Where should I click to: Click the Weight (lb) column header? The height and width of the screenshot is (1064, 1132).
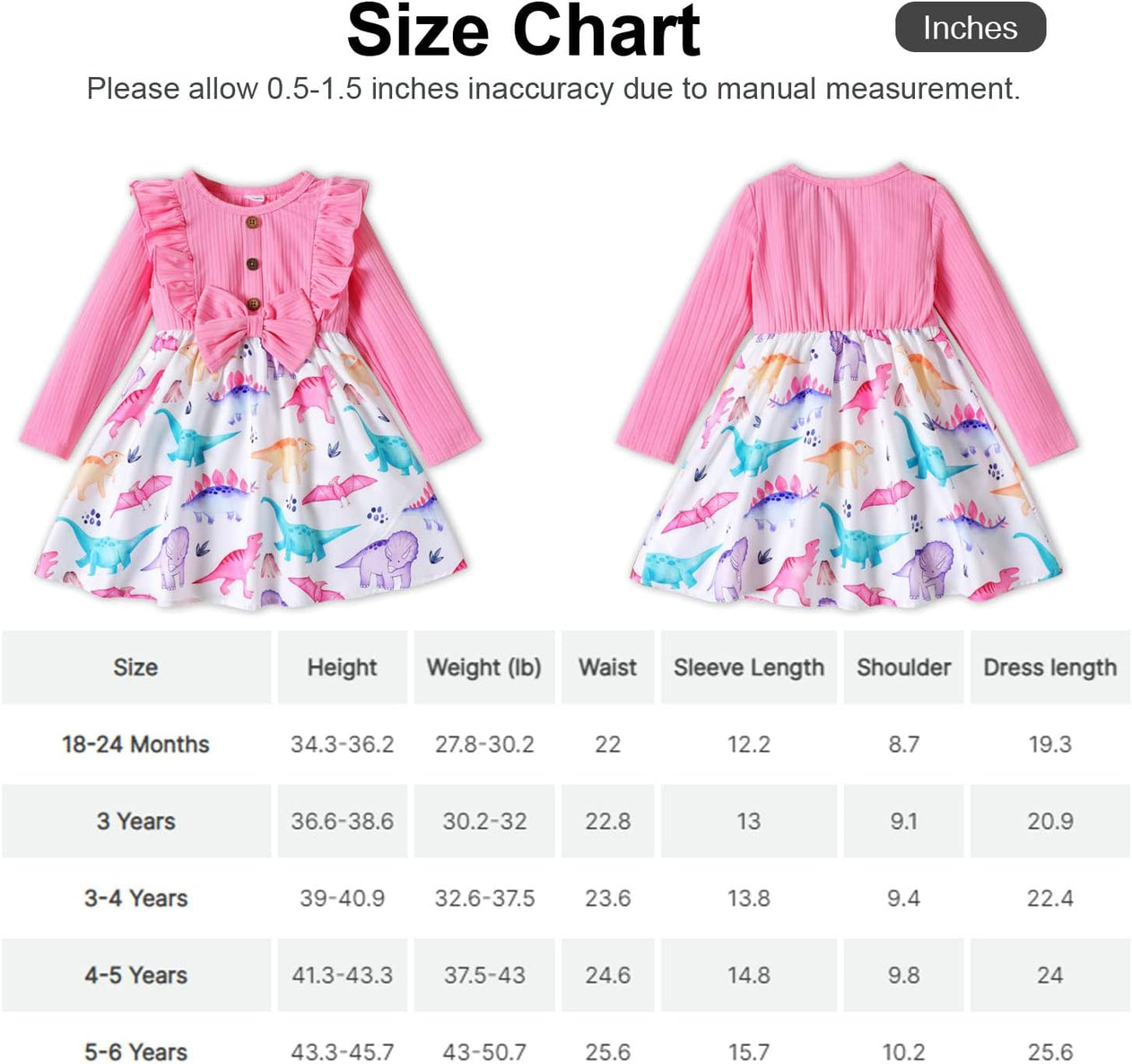click(x=484, y=667)
